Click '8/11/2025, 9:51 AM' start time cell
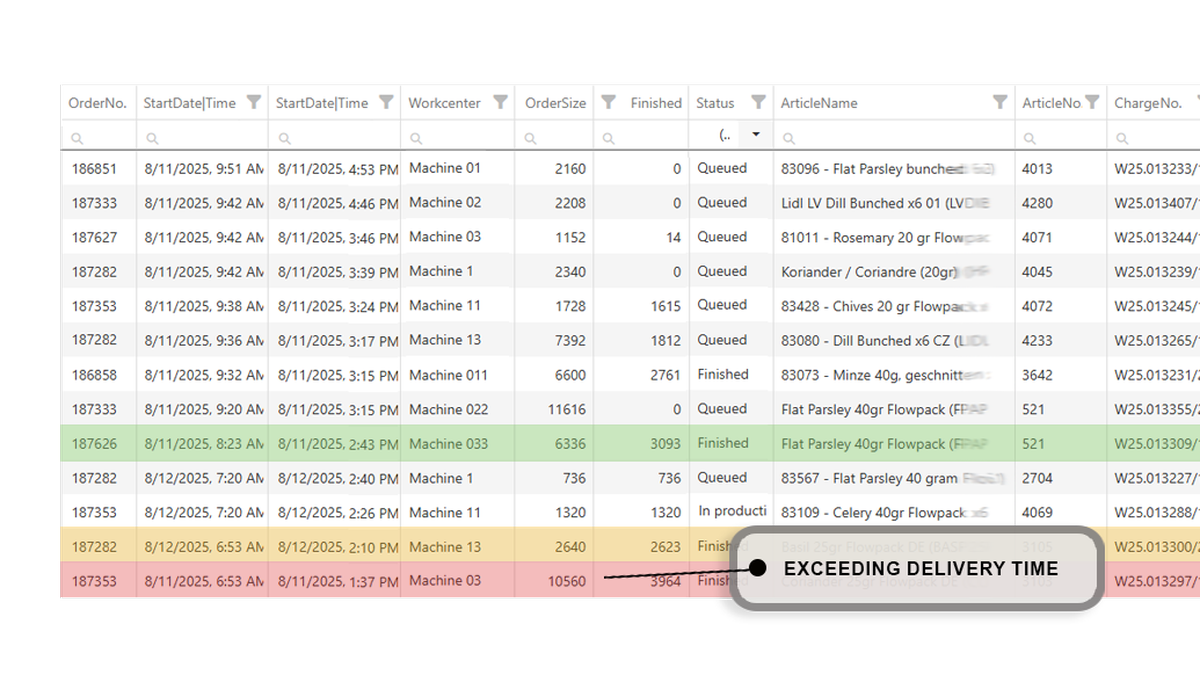This screenshot has height=675, width=1200. pos(202,168)
